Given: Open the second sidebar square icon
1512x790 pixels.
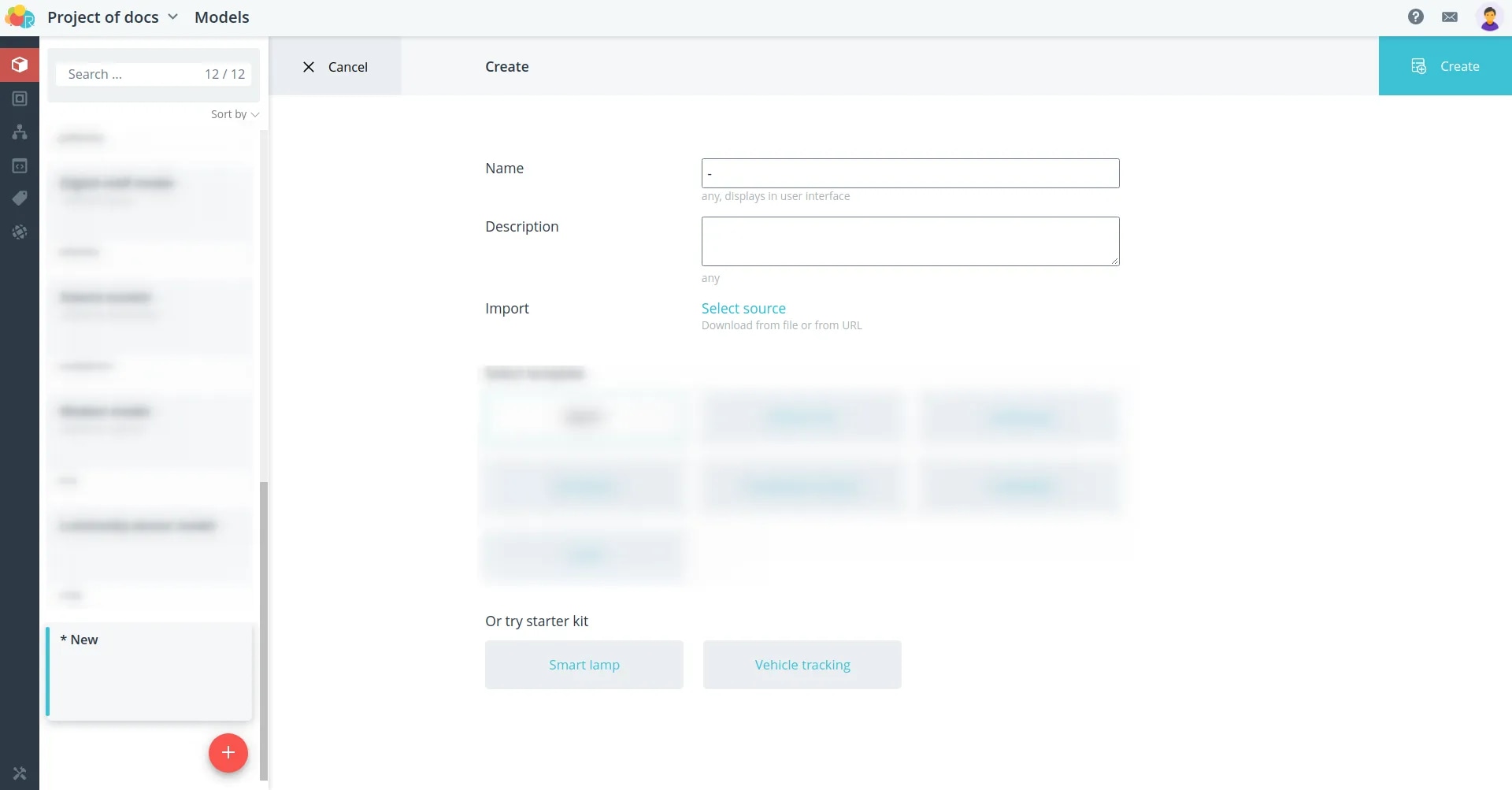Looking at the screenshot, I should point(20,98).
